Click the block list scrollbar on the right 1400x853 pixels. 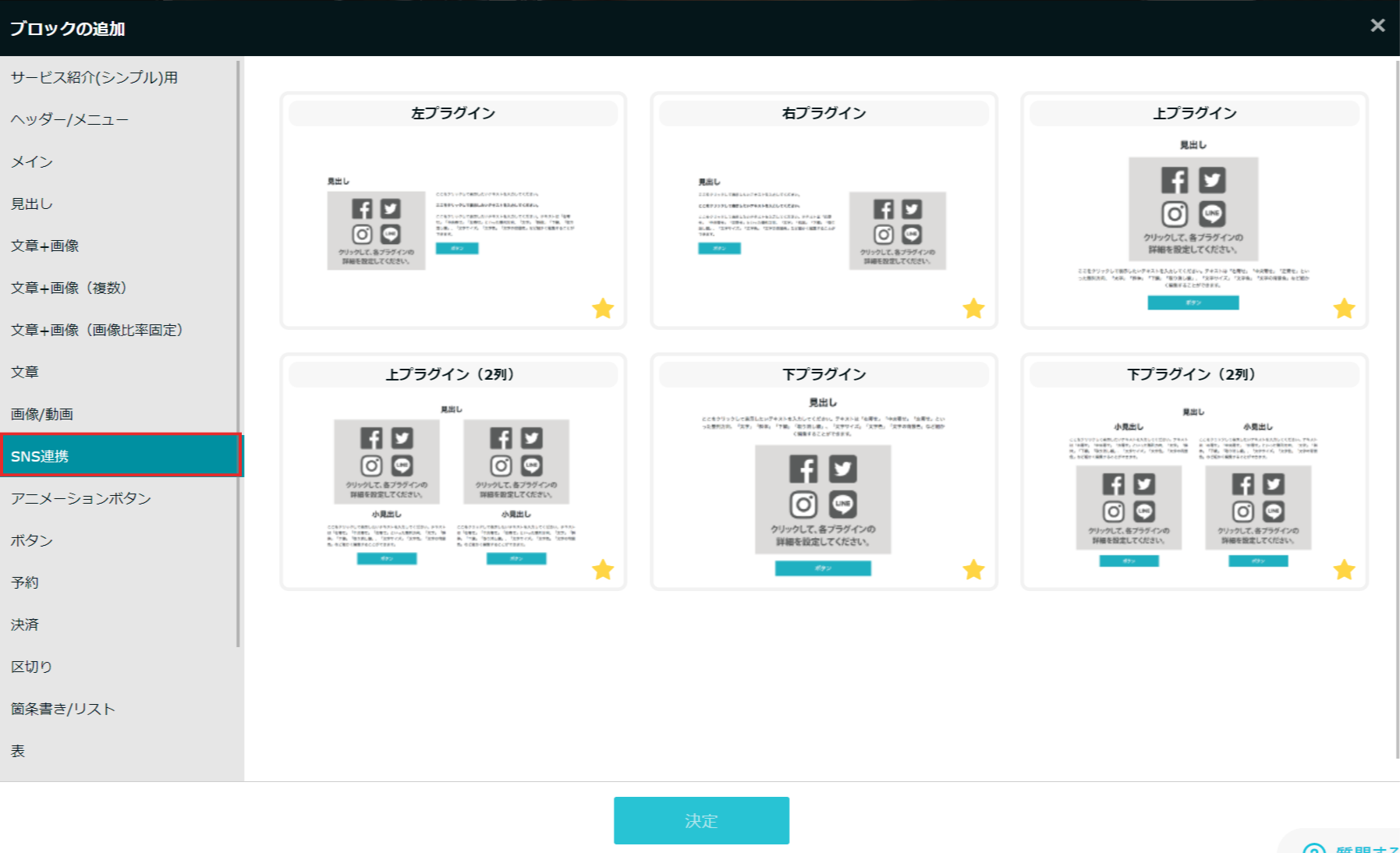tap(1397, 409)
